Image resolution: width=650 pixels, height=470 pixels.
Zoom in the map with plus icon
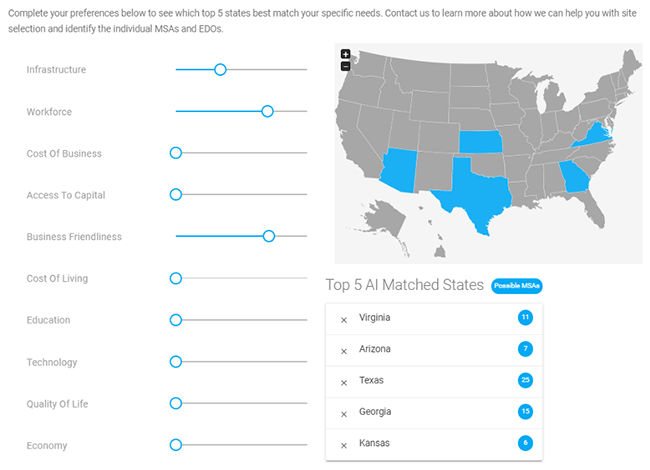point(345,54)
